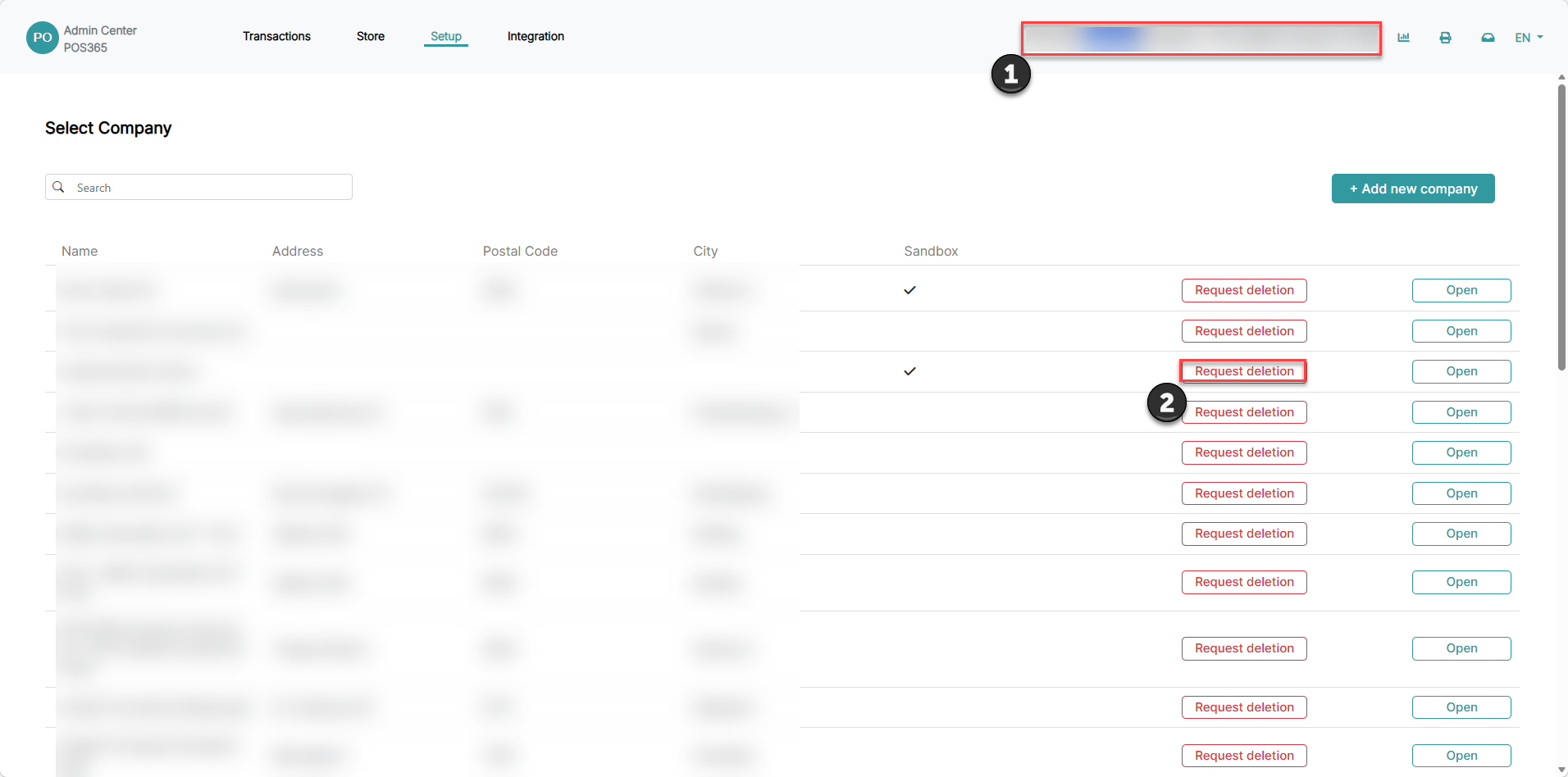Open the third company with Sandbox checkmark
The height and width of the screenshot is (777, 1568).
(x=1461, y=371)
